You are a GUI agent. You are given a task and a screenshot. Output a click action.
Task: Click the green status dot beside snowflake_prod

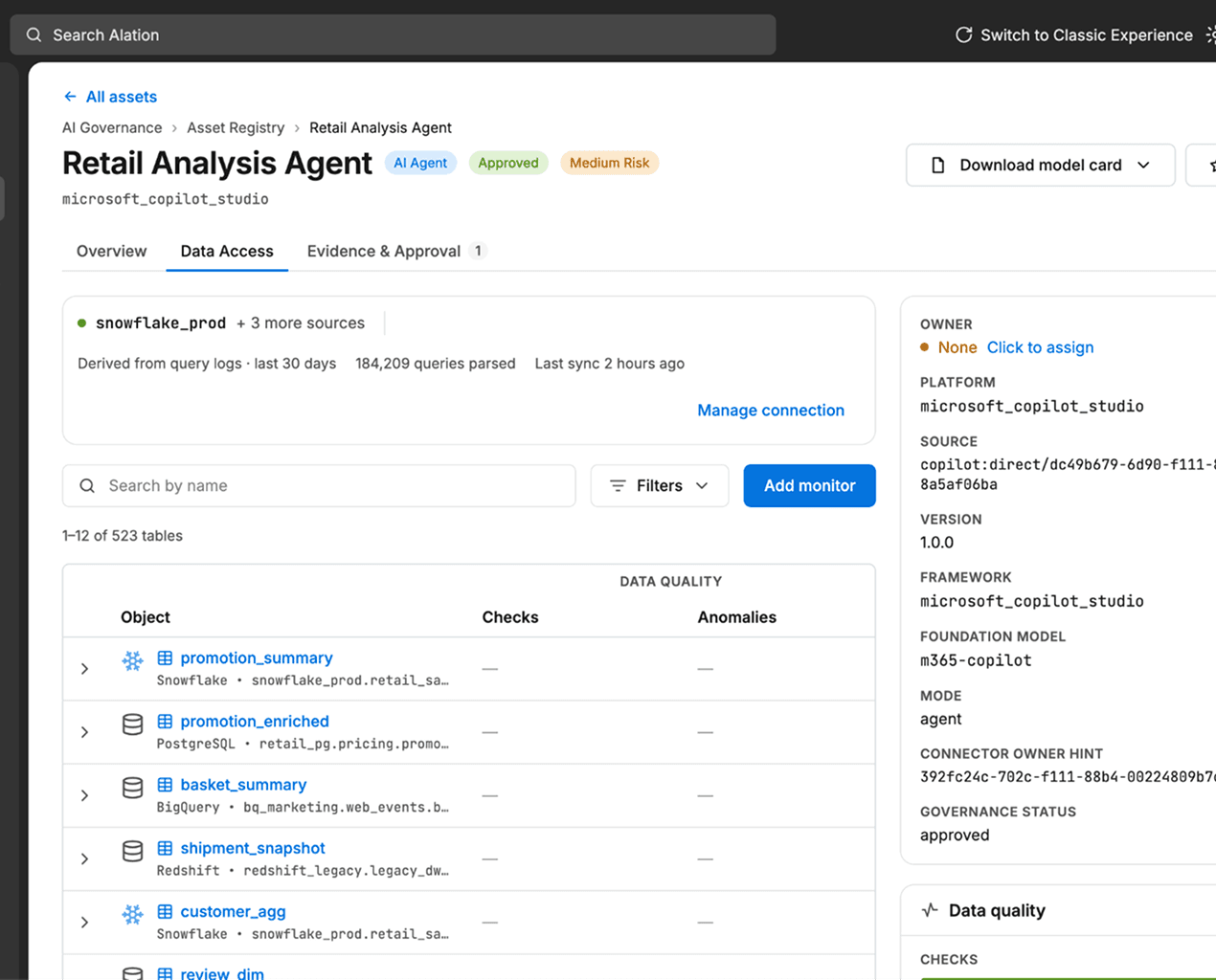(x=81, y=323)
